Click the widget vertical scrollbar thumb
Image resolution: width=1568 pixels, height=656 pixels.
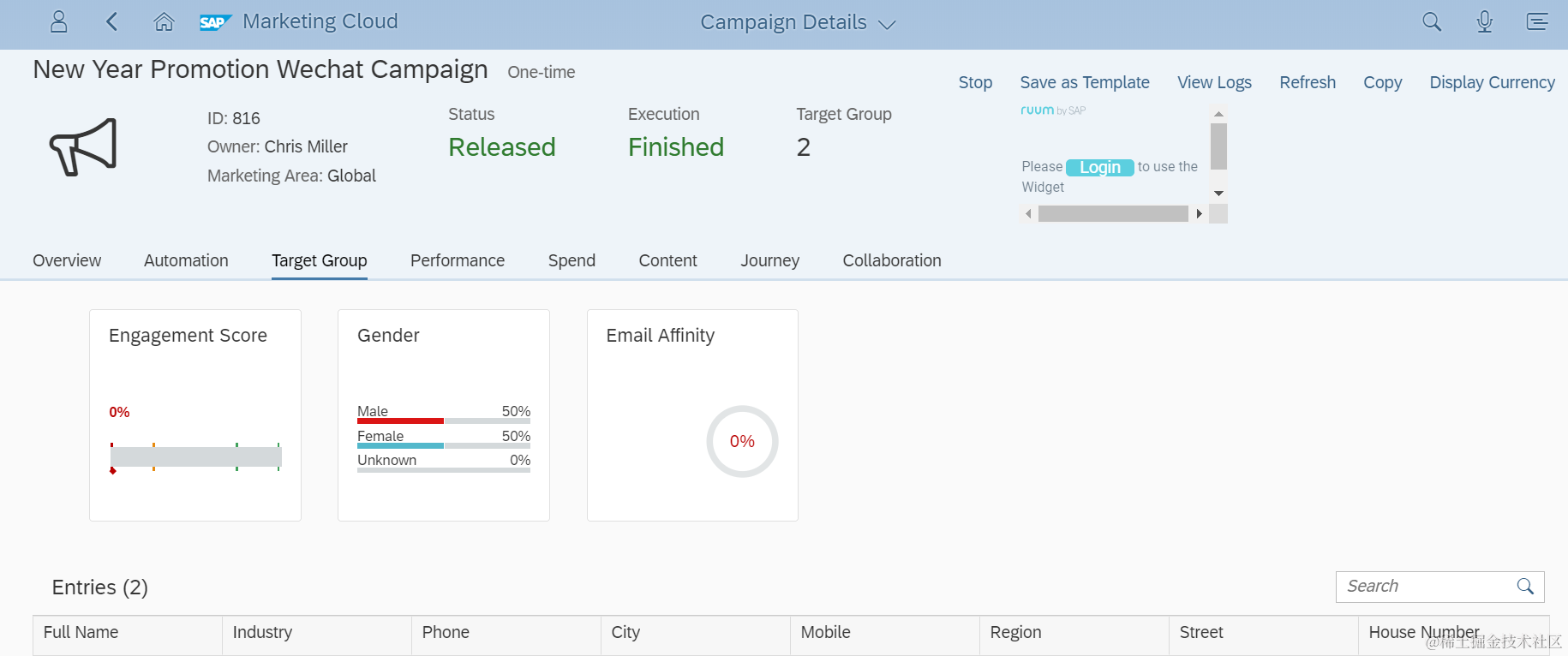coord(1218,146)
